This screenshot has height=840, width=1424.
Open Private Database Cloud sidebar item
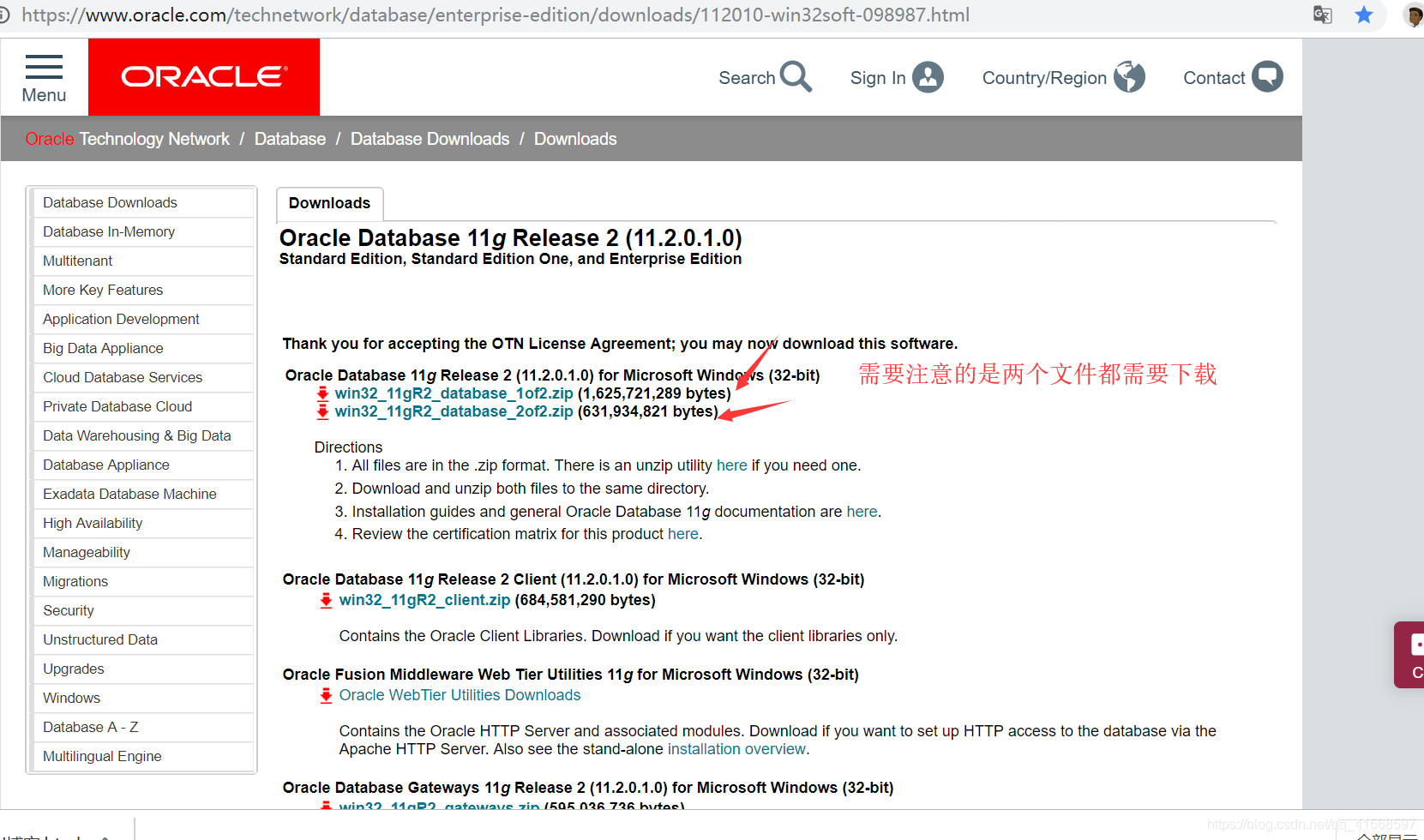point(143,407)
